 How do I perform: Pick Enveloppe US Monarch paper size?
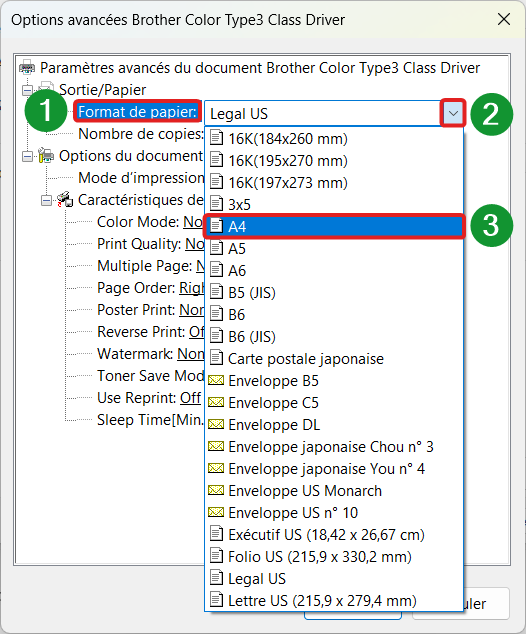point(334,490)
